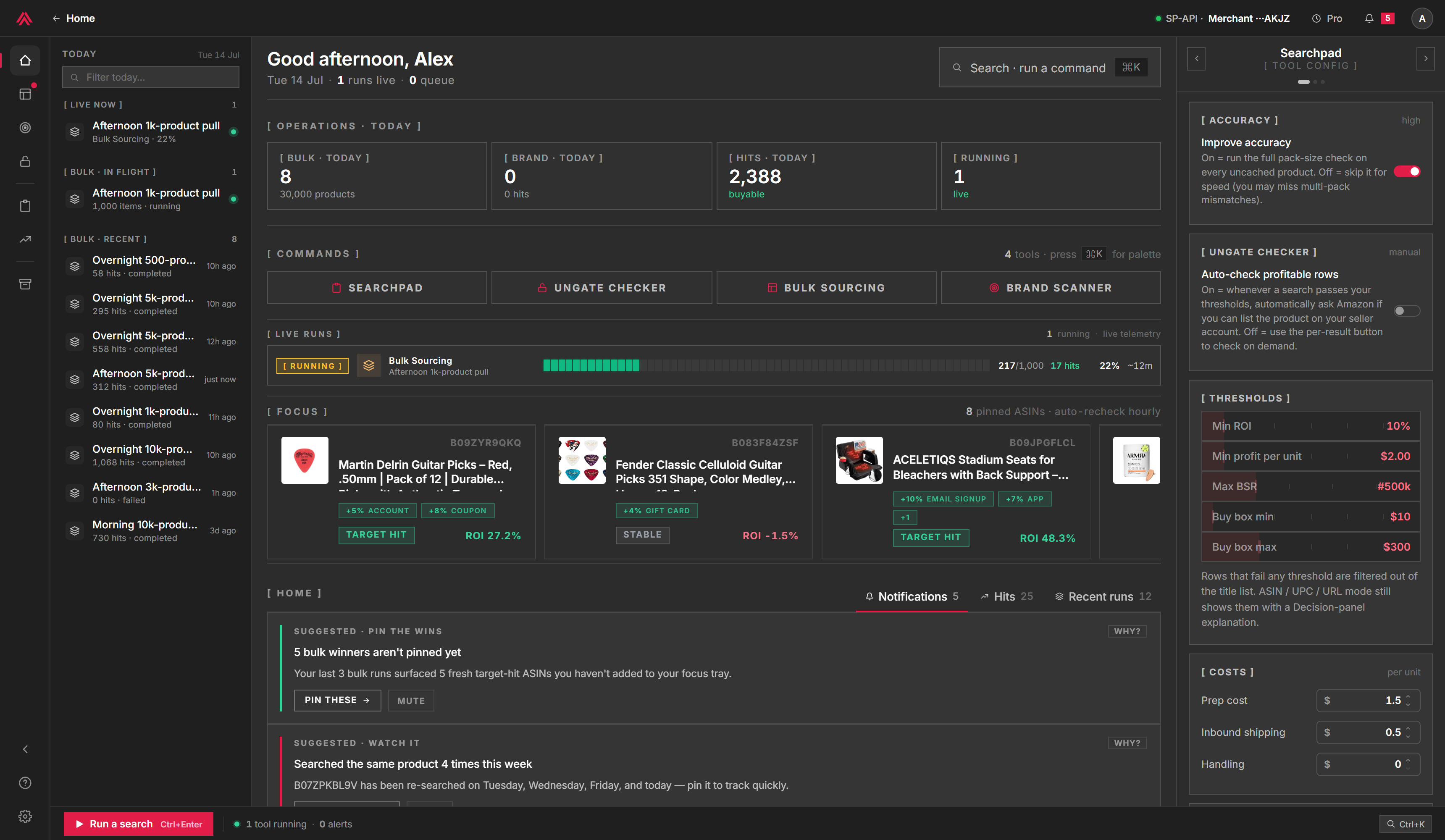The width and height of the screenshot is (1445, 840).
Task: Open the archive box icon in the sidebar
Action: [25, 284]
